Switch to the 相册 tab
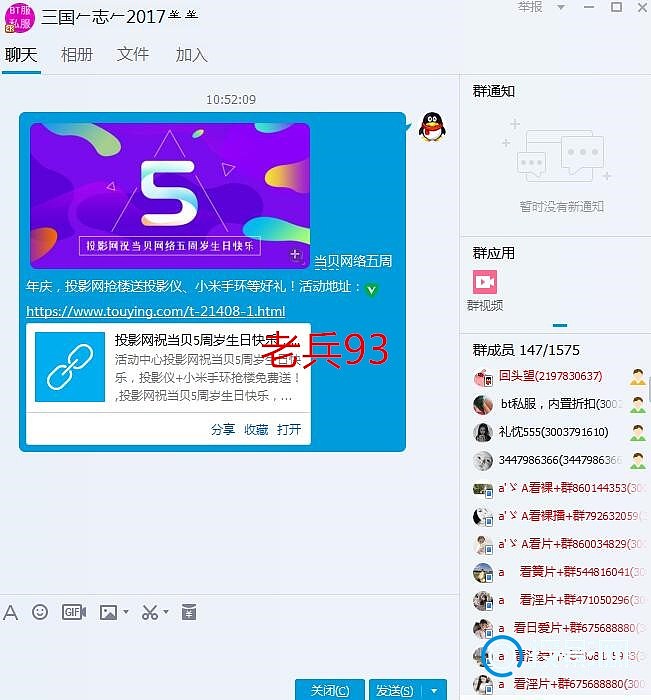This screenshot has width=651, height=700. (77, 55)
